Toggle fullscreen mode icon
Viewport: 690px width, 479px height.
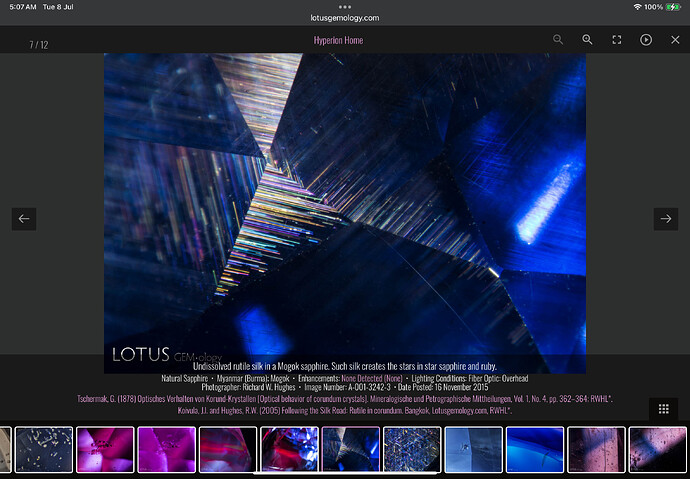617,40
